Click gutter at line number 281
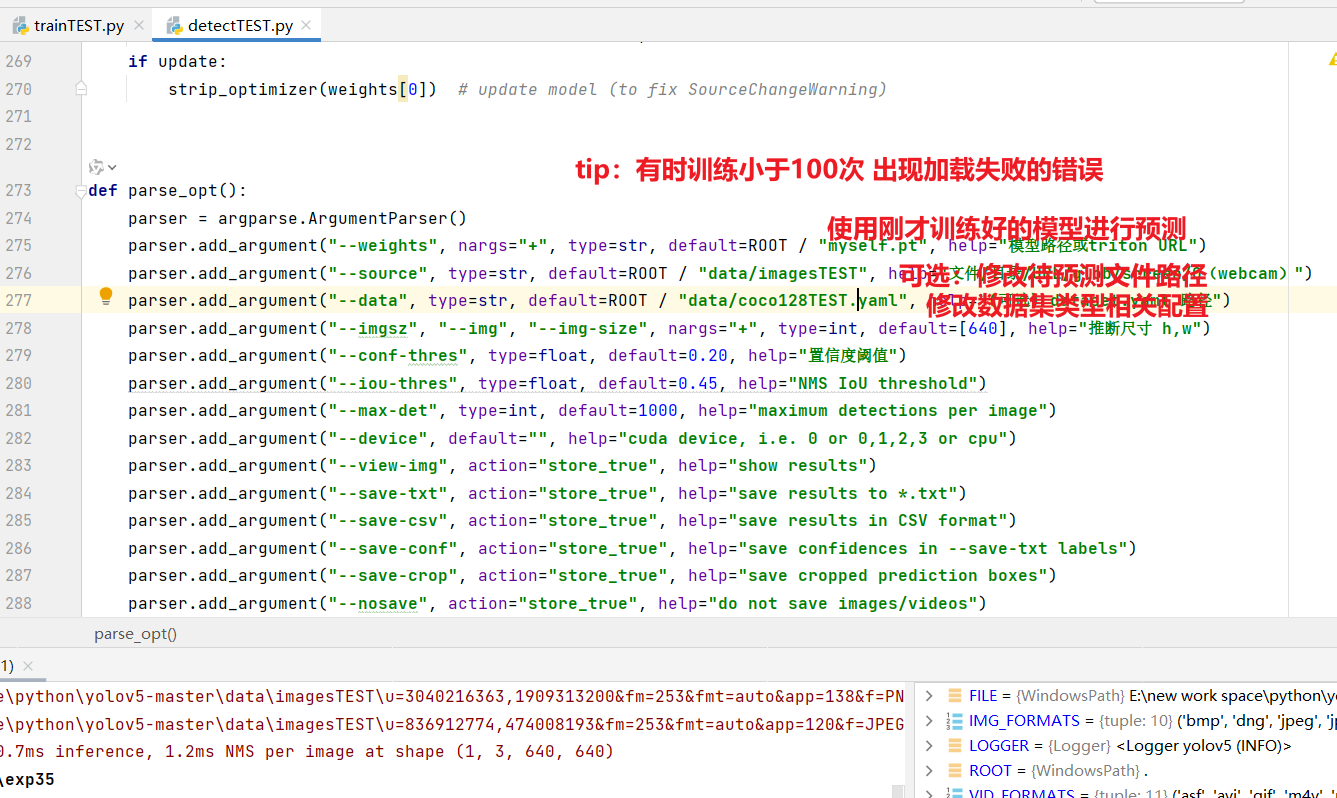The image size is (1337, 798). point(19,410)
